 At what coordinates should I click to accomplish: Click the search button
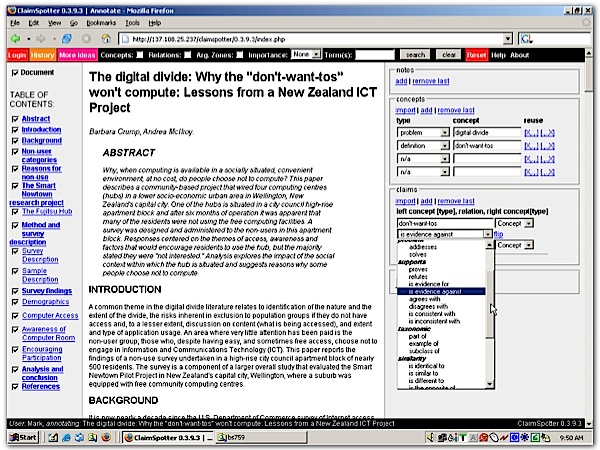[415, 55]
